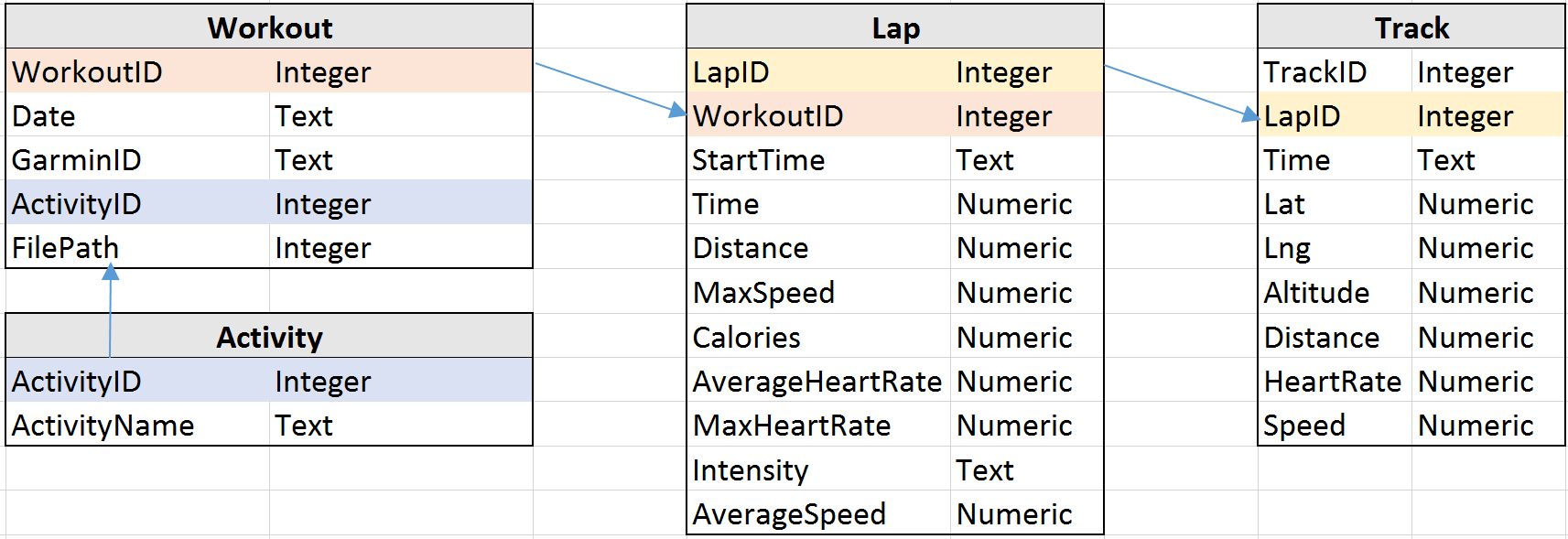
Task: Click the FilePath cell in Workout table
Action: click(138, 248)
